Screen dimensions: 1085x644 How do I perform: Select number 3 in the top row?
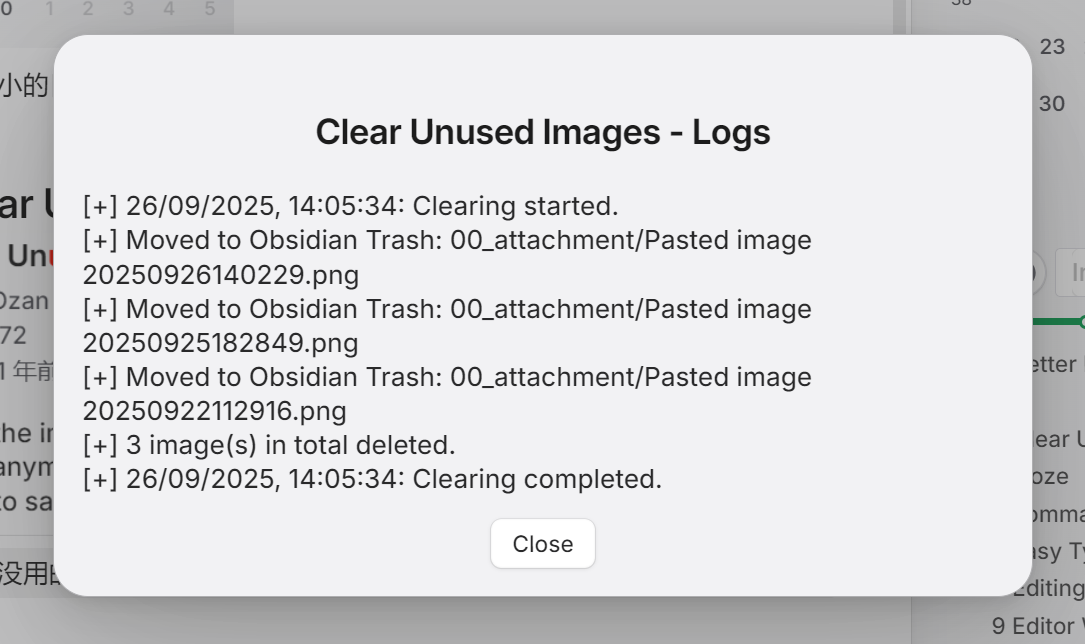128,10
